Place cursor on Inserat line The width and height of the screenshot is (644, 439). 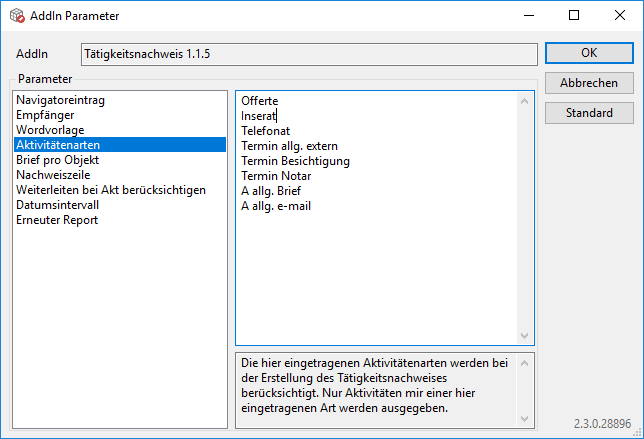(x=258, y=116)
